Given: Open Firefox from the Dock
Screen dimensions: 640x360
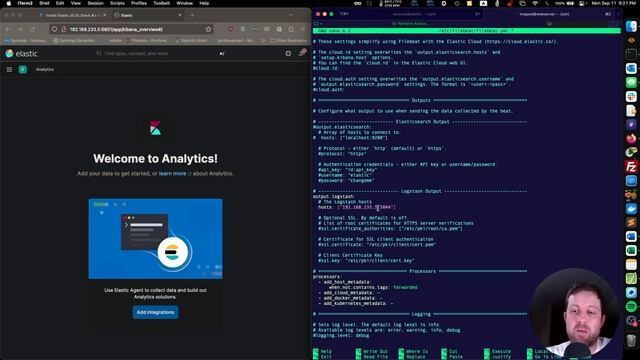Looking at the screenshot, I should 631,138.
